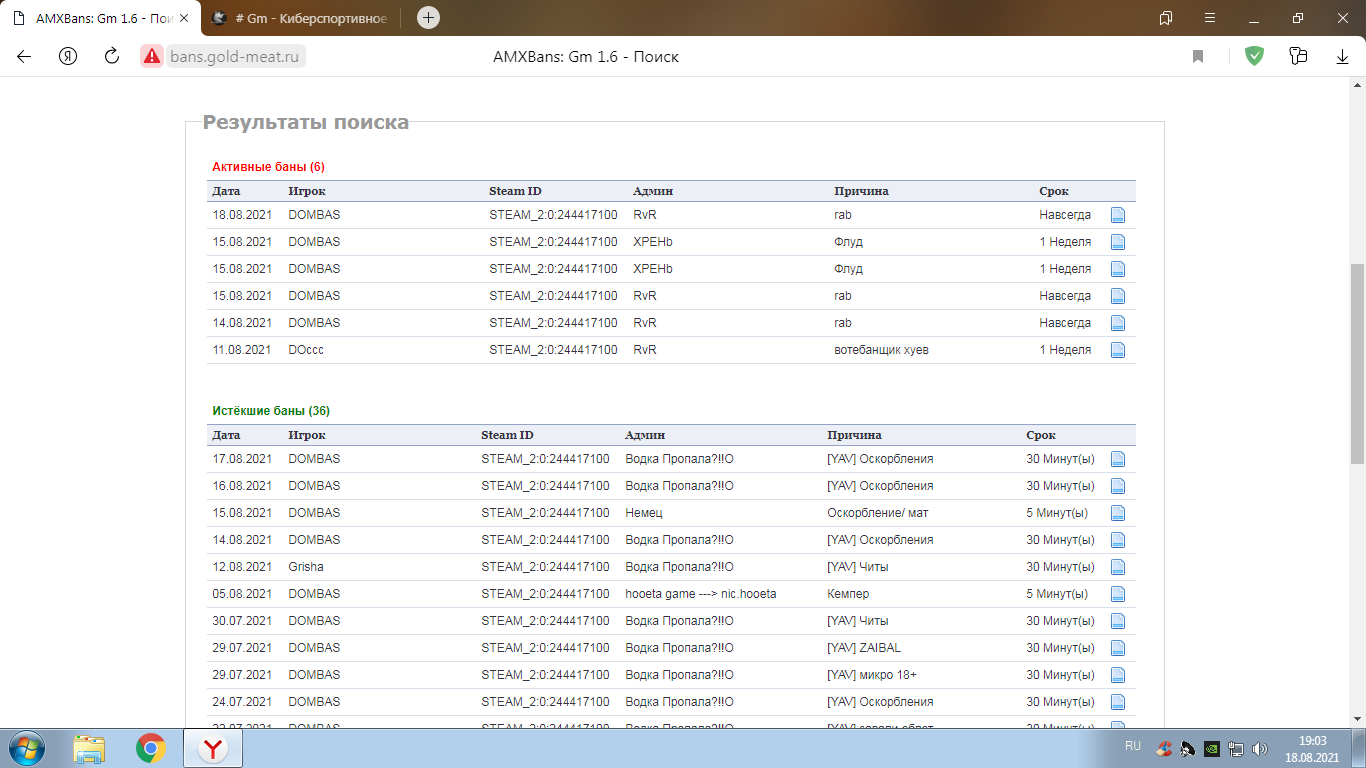Open the Yandex home button

coord(68,57)
